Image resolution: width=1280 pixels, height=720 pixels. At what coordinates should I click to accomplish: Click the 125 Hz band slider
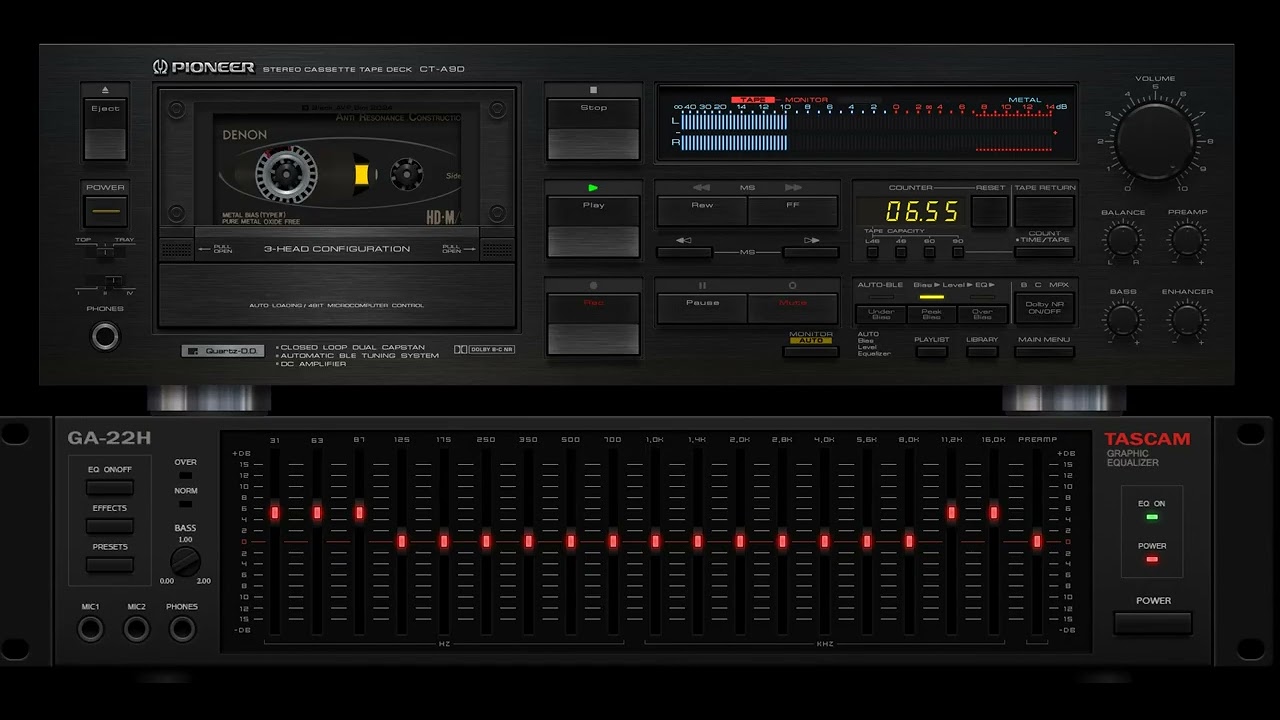[402, 541]
